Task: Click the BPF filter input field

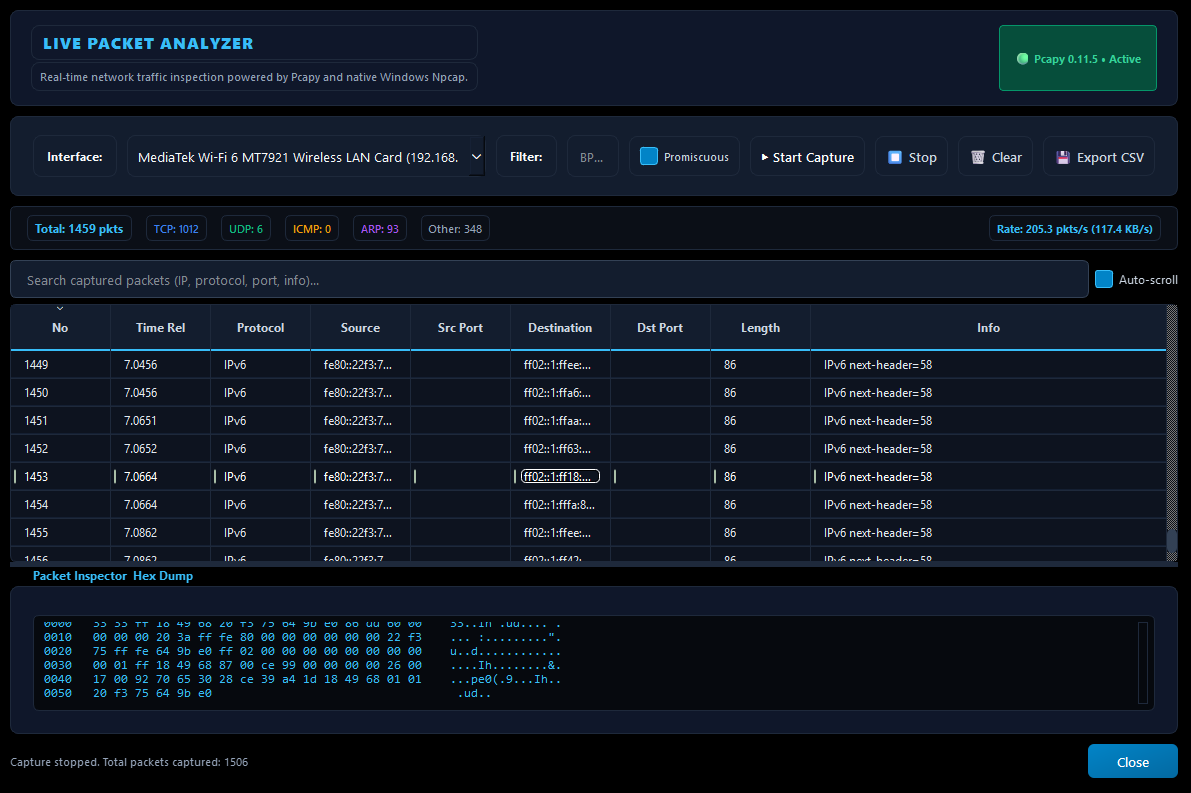Action: pyautogui.click(x=592, y=156)
